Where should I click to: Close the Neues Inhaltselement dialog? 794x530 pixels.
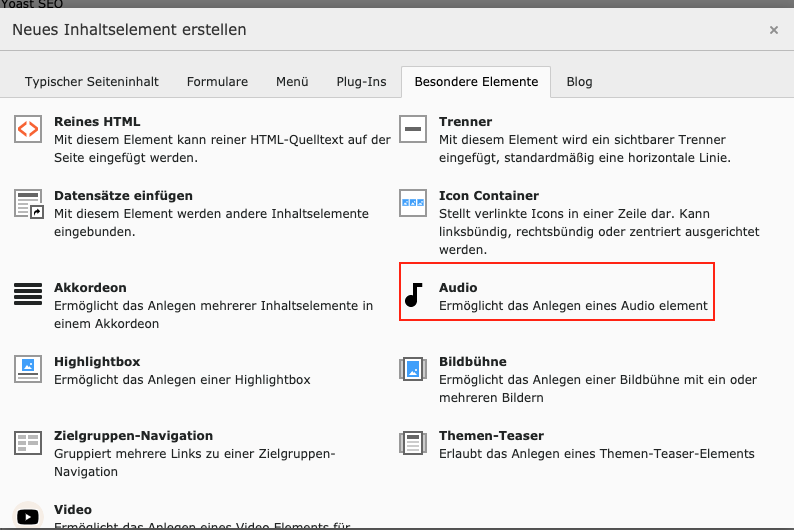[773, 30]
